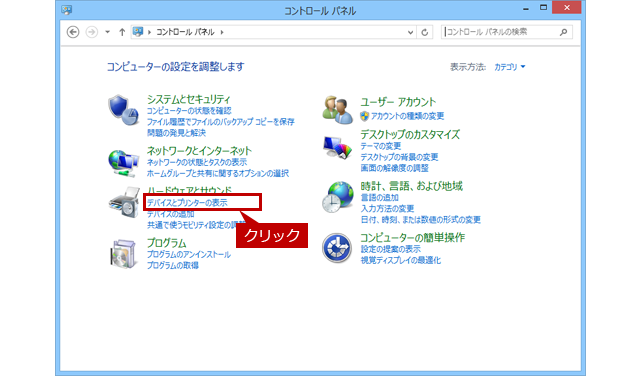The height and width of the screenshot is (376, 640).
Task: Click the Refresh button beside address bar
Action: click(424, 32)
